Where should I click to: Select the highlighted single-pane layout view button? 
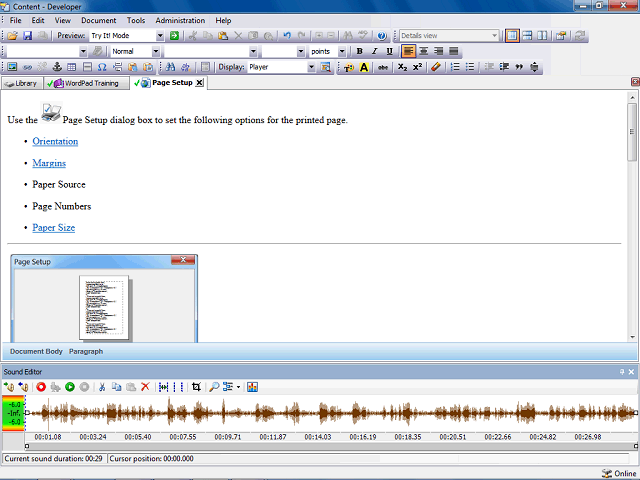[512, 36]
